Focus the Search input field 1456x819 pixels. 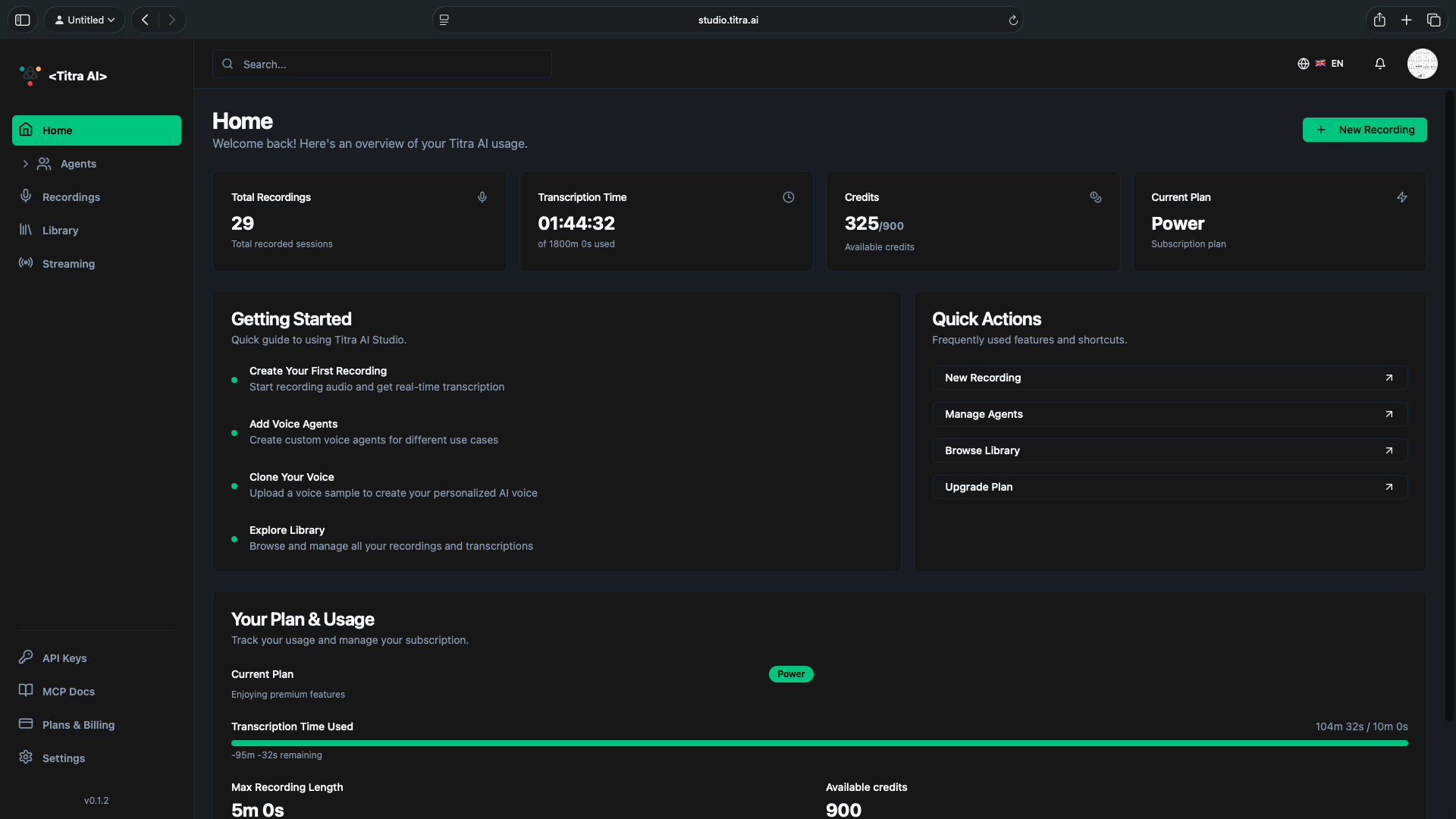[x=382, y=64]
